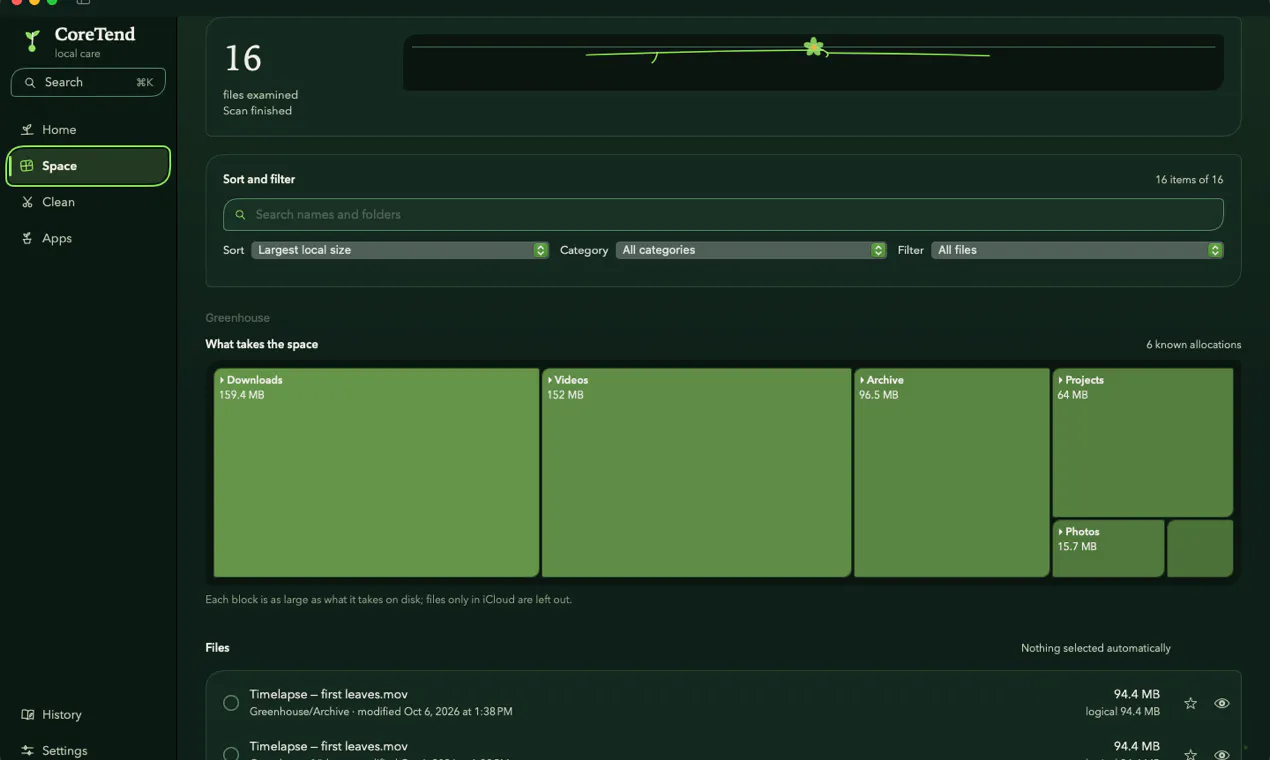This screenshot has height=760, width=1270.
Task: Click the flower marker on the scan line
Action: click(x=814, y=46)
